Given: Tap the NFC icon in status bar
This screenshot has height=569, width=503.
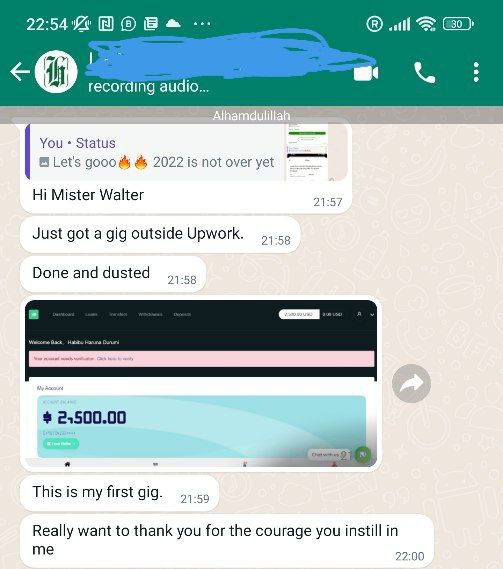Looking at the screenshot, I should pos(106,24).
